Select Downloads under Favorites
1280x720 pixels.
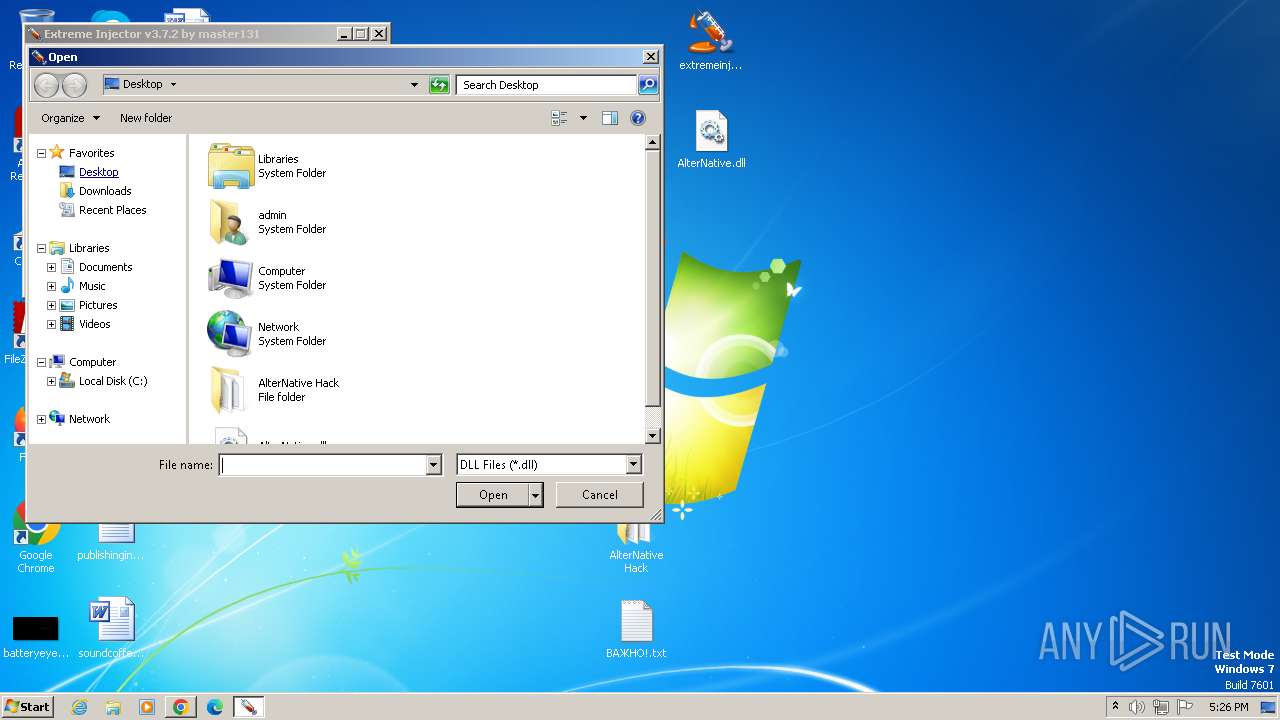[x=105, y=191]
